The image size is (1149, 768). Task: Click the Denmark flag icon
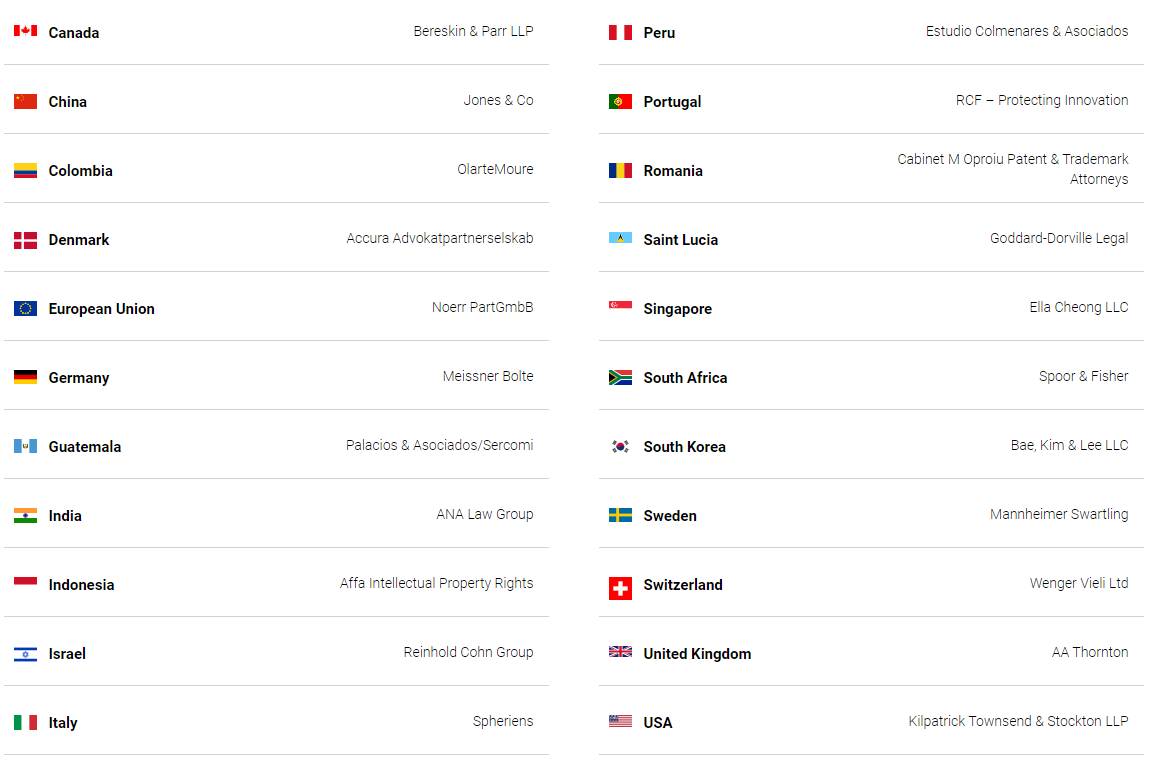click(x=25, y=240)
